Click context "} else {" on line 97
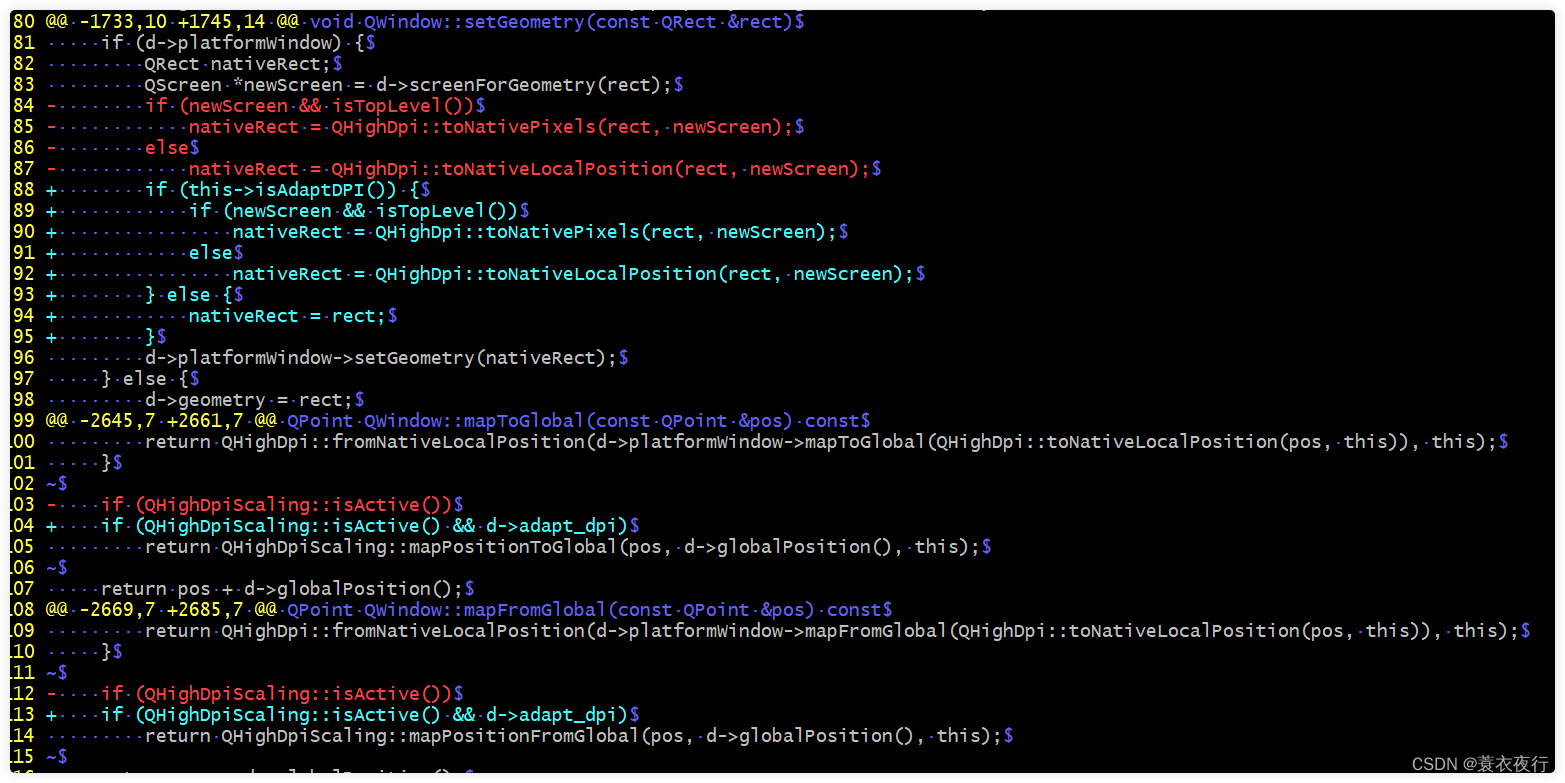1565x783 pixels. coord(145,379)
